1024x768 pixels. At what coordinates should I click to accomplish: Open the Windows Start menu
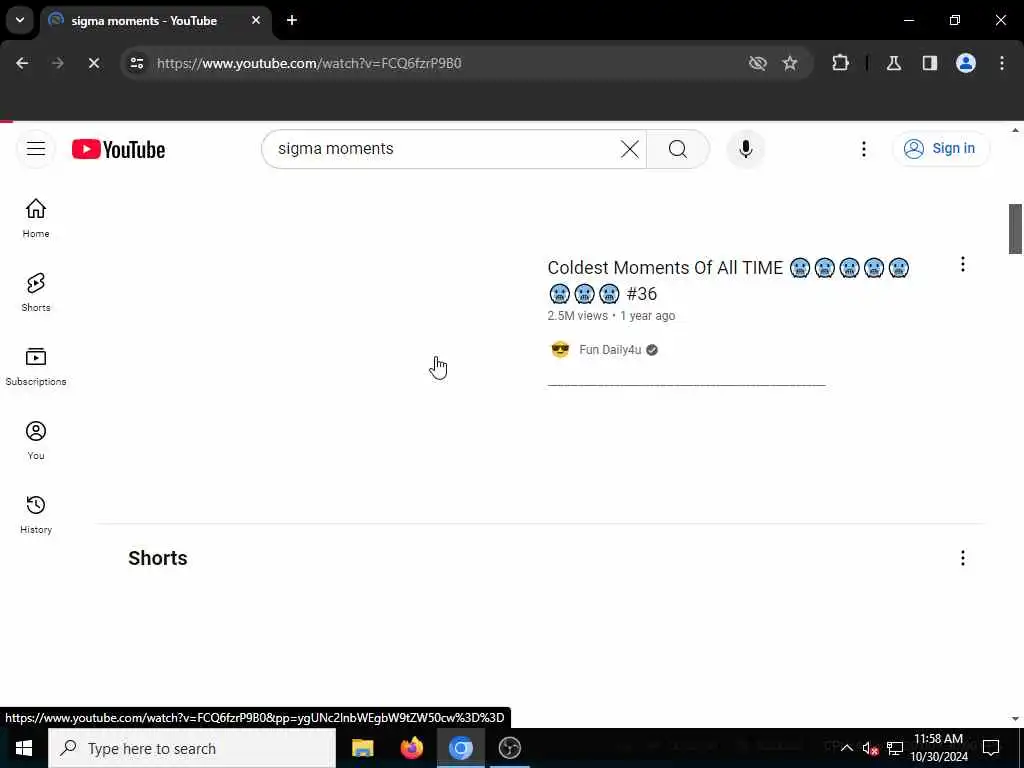[24, 748]
